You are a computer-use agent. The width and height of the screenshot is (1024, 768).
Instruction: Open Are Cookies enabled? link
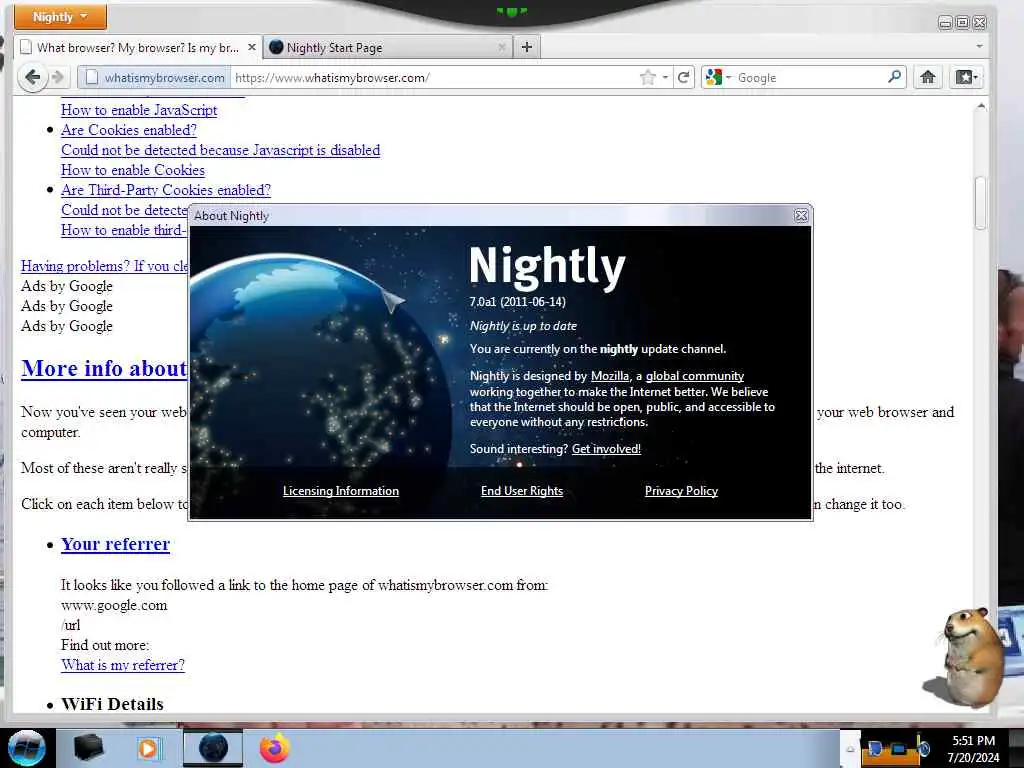pos(129,130)
